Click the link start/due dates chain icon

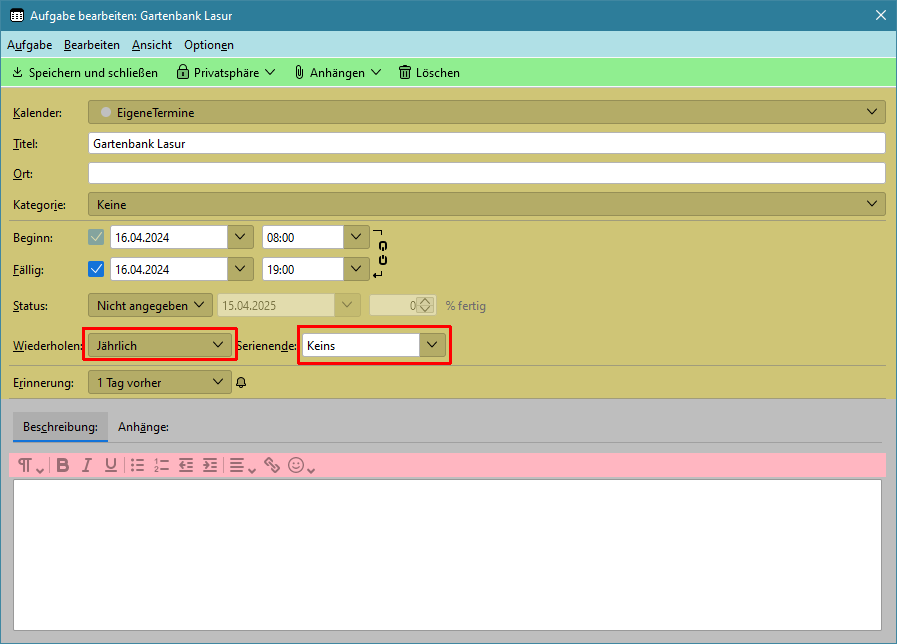(x=381, y=253)
